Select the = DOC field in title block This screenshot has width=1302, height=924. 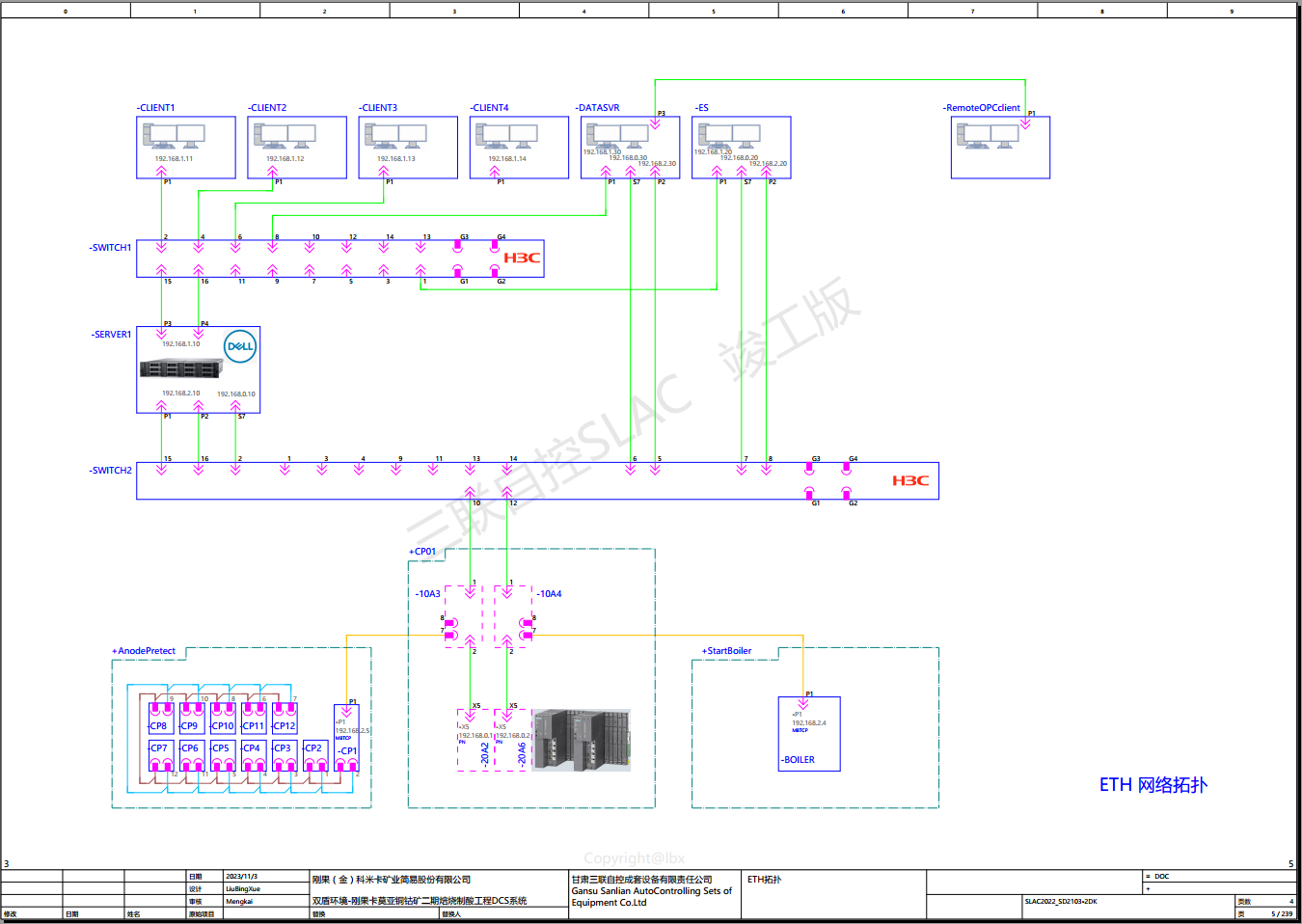1157,877
